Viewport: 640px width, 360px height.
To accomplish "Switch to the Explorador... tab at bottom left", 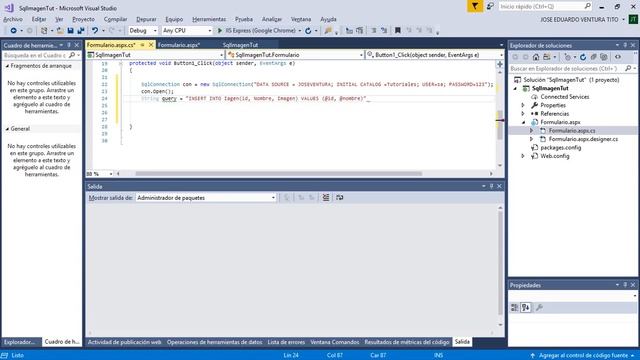I will tap(20, 342).
